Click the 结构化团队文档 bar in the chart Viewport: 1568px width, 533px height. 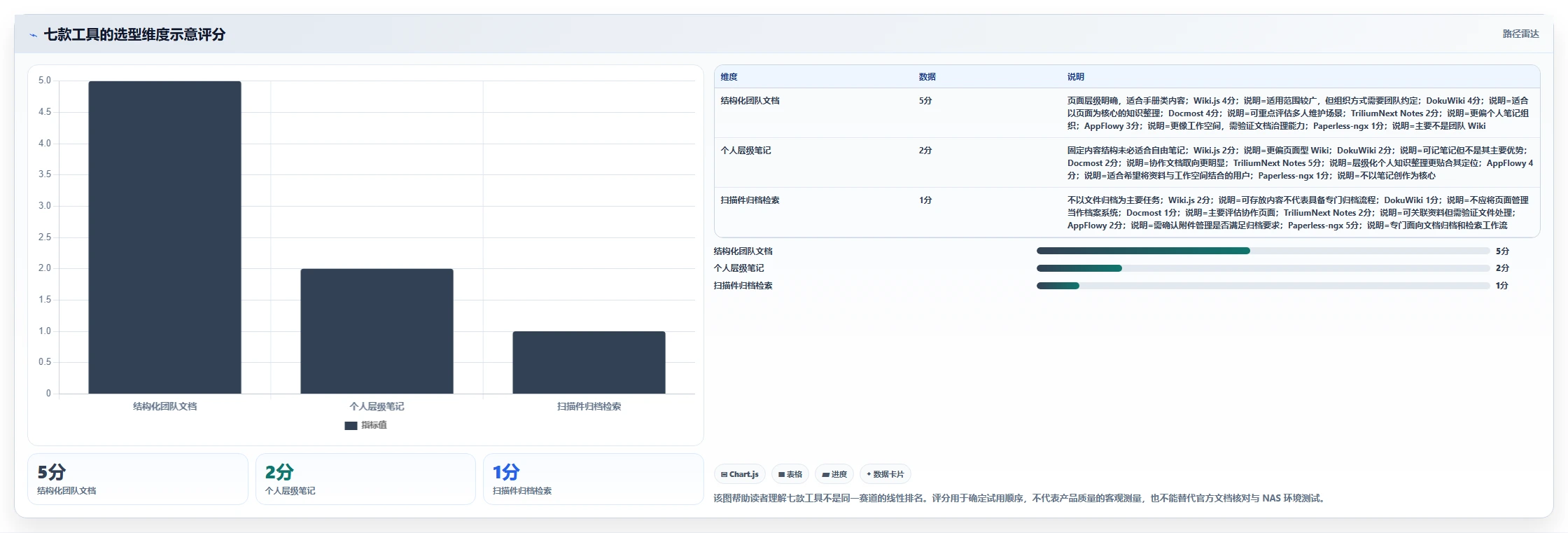coord(164,237)
